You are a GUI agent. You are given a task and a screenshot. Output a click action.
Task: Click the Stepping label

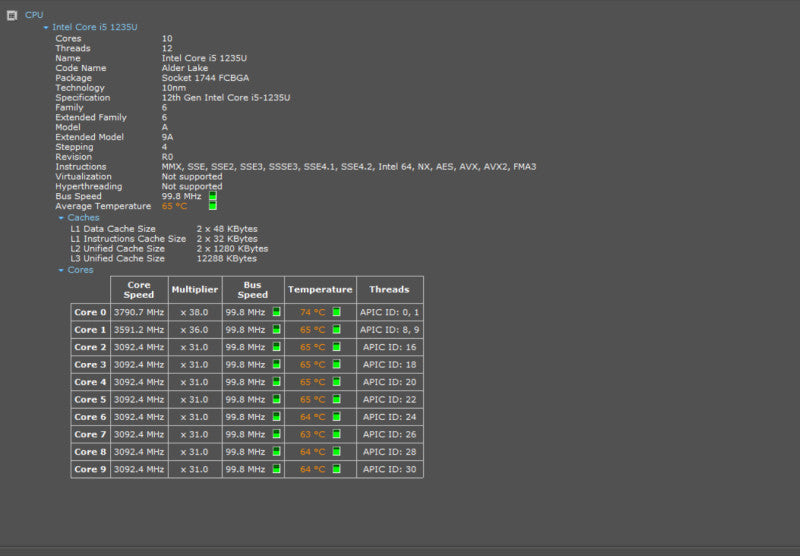pyautogui.click(x=74, y=147)
